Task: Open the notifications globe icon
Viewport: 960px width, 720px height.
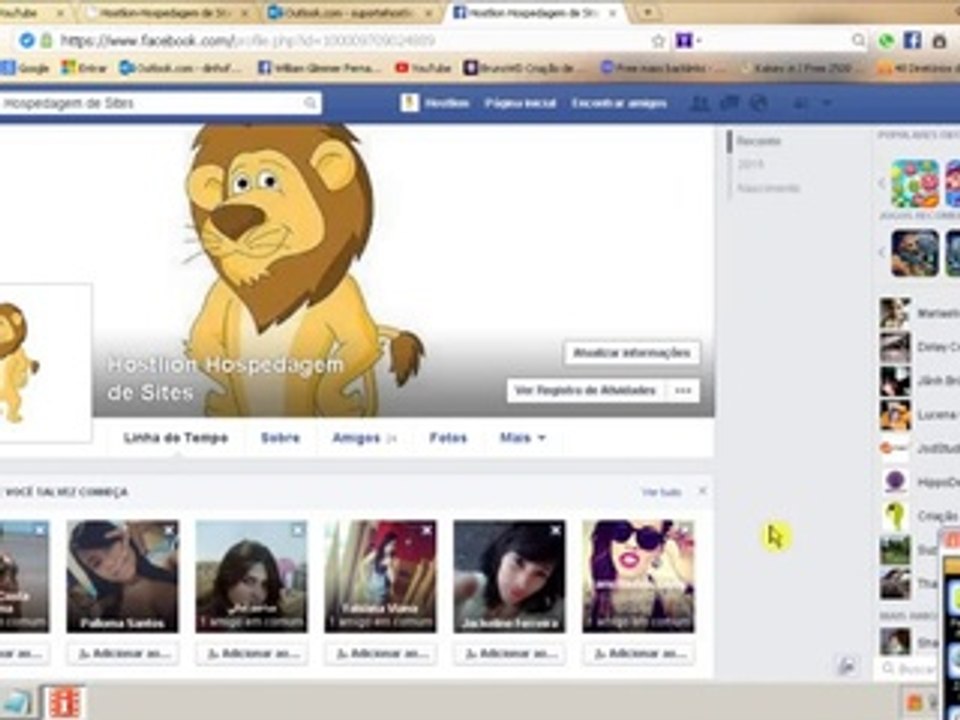Action: pos(759,103)
